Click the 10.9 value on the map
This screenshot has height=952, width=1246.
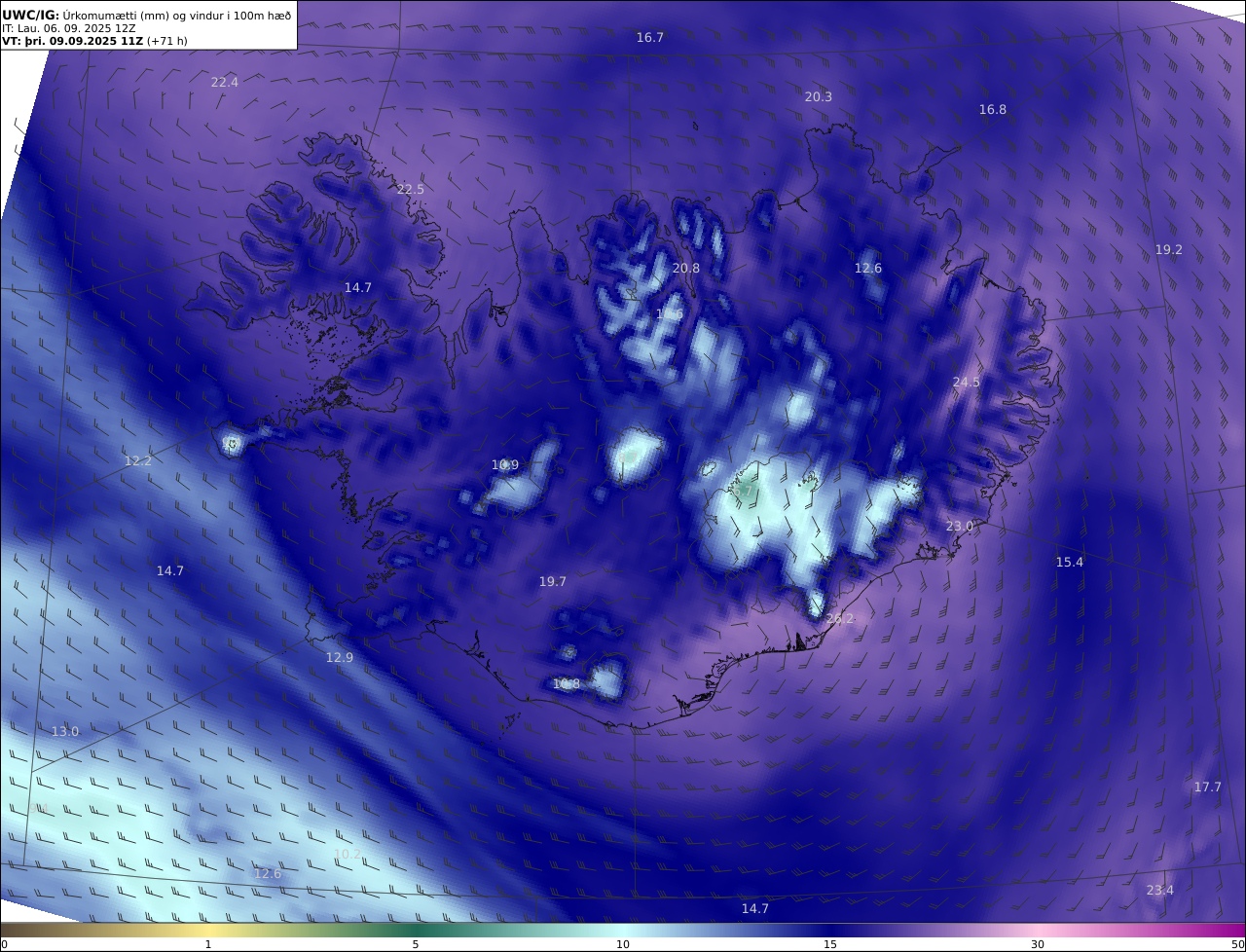[505, 464]
